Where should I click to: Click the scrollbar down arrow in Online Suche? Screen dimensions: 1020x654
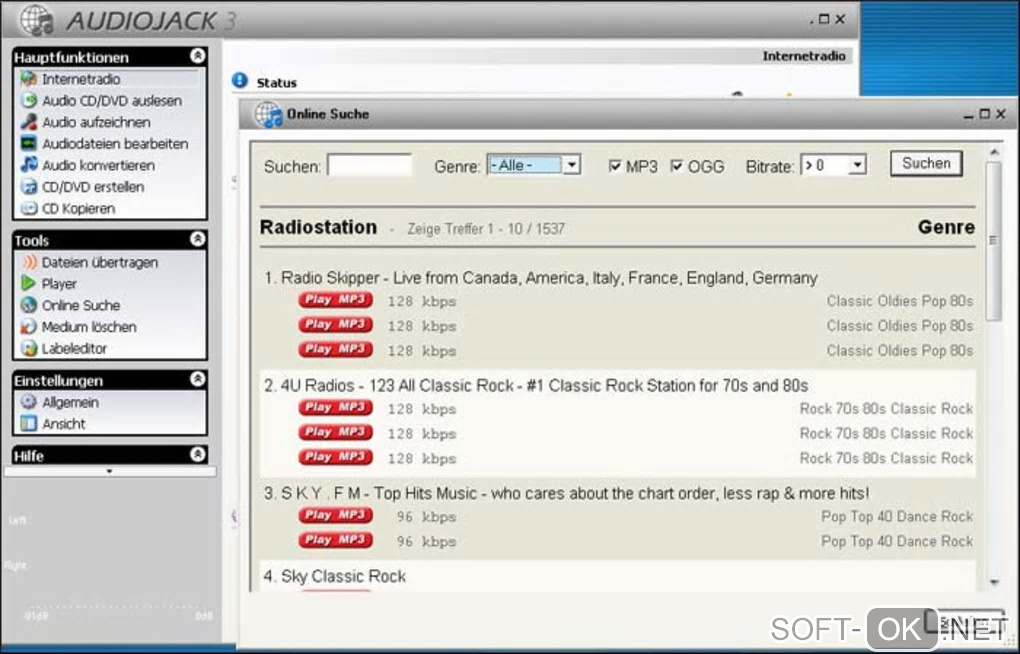(x=993, y=582)
